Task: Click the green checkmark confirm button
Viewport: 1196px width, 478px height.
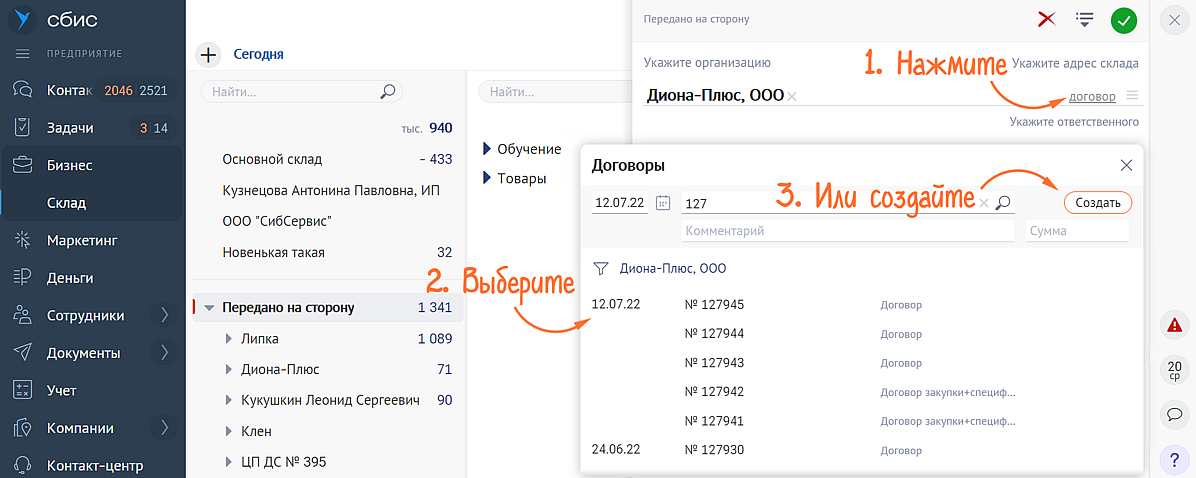Action: coord(1124,19)
